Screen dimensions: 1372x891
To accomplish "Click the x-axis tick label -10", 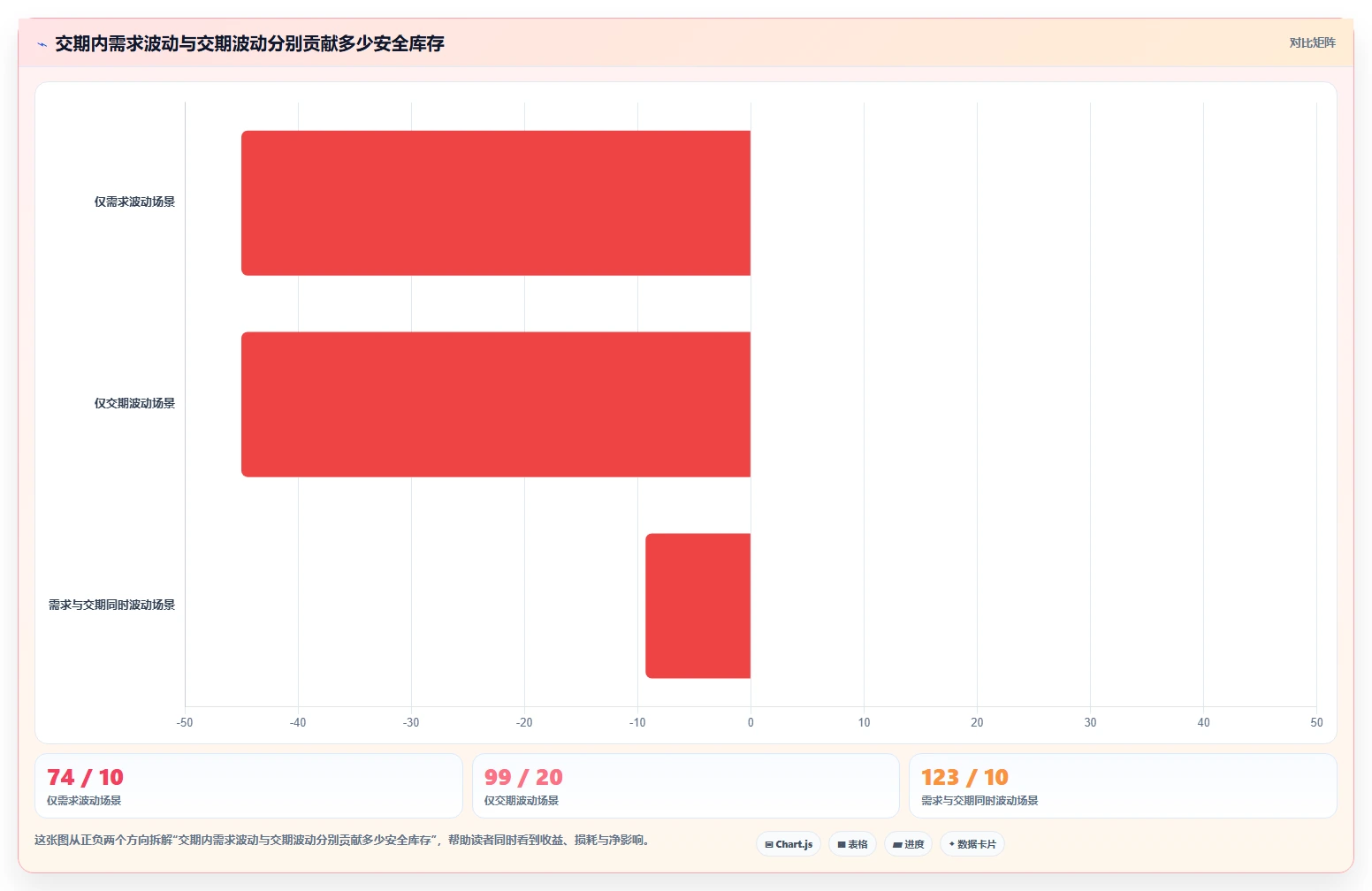I will [x=637, y=722].
